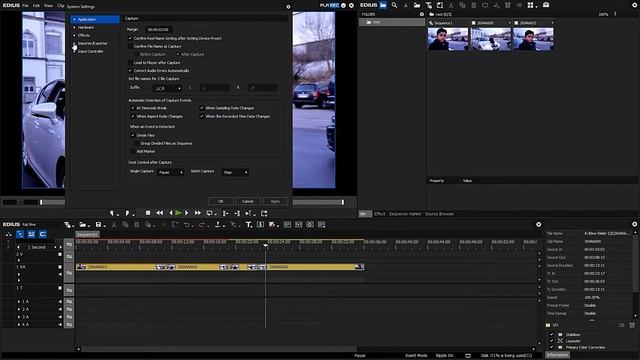Screen dimensions: 640x360
Task: Click the green Play button
Action: [178, 213]
